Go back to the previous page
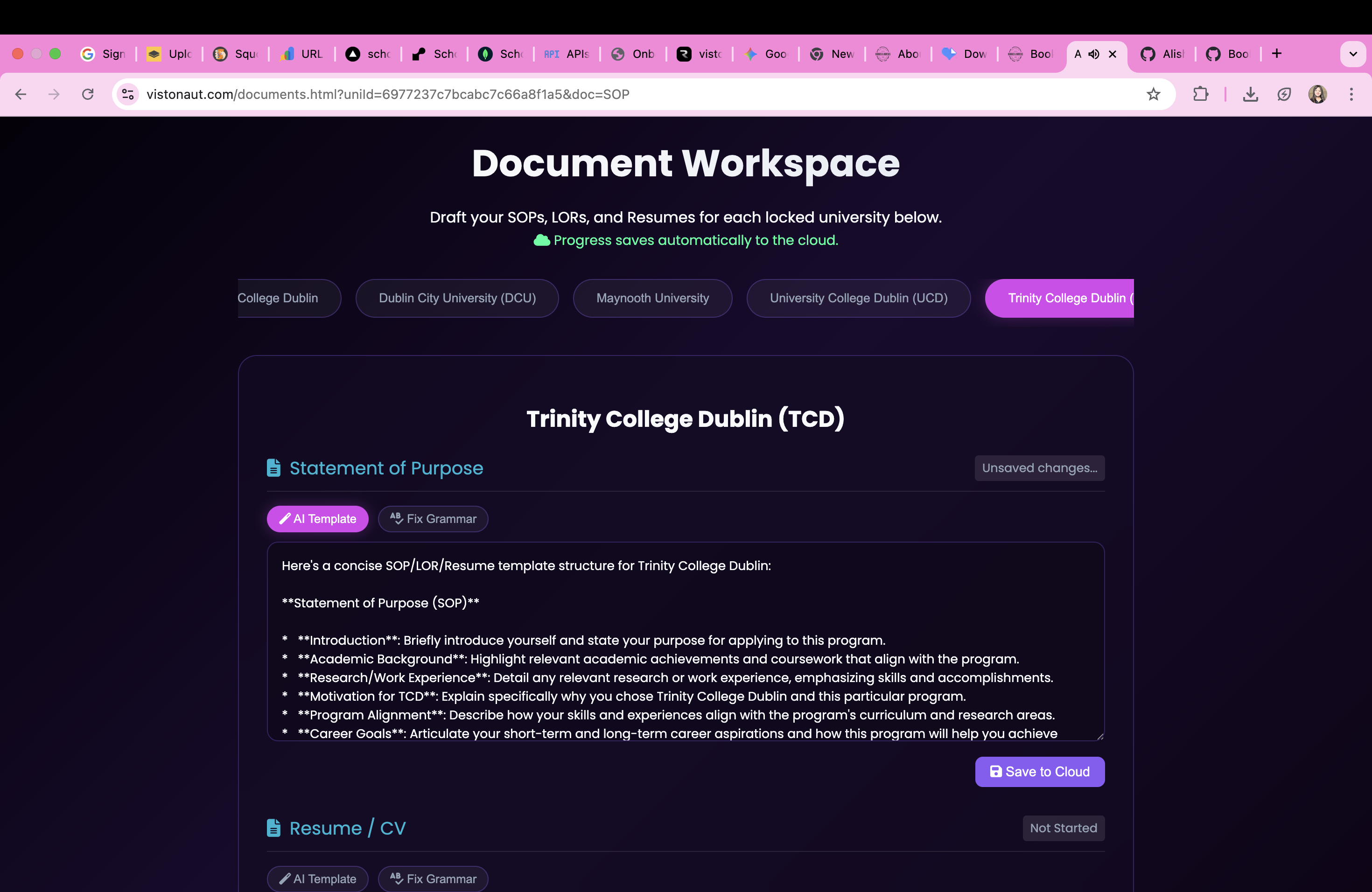This screenshot has width=1372, height=892. tap(21, 94)
